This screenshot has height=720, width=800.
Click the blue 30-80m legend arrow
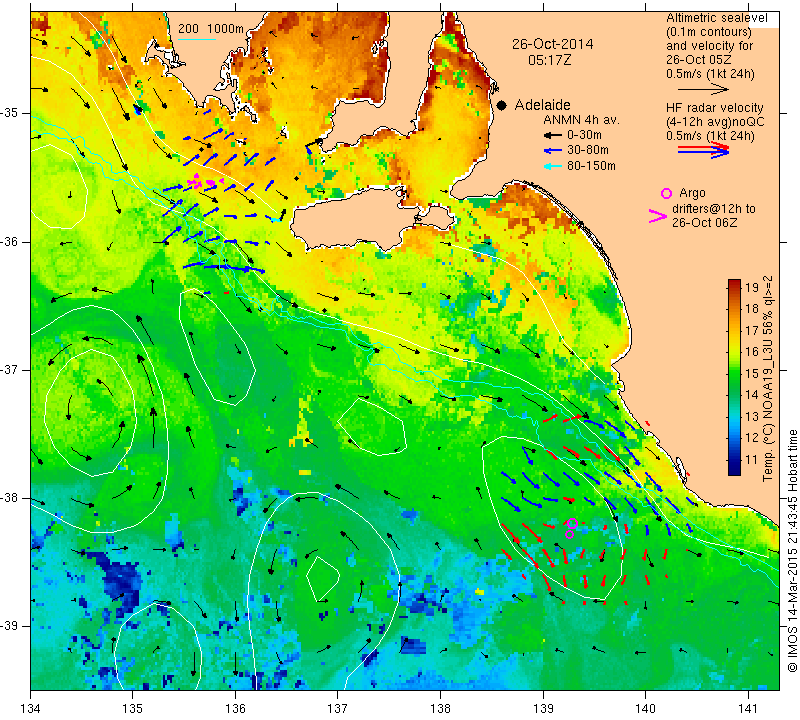point(552,151)
